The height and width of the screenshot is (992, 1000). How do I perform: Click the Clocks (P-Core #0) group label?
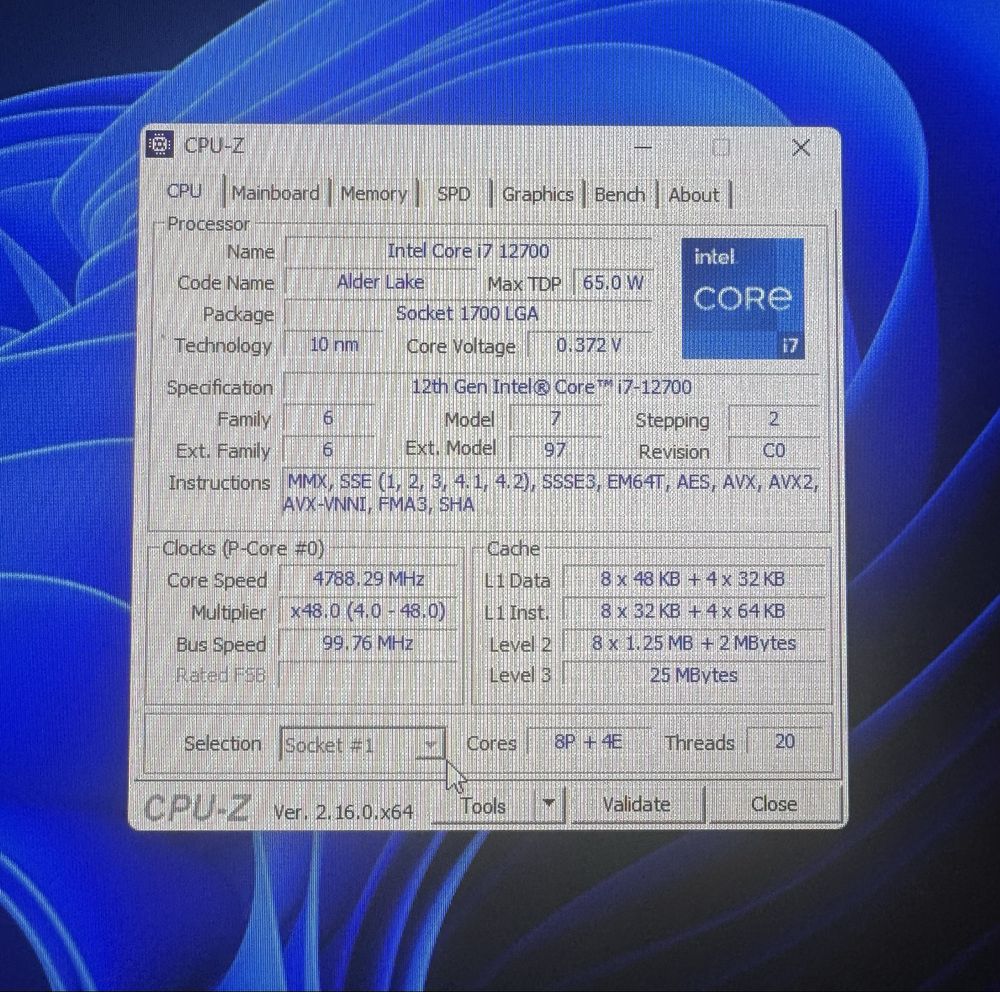(243, 548)
